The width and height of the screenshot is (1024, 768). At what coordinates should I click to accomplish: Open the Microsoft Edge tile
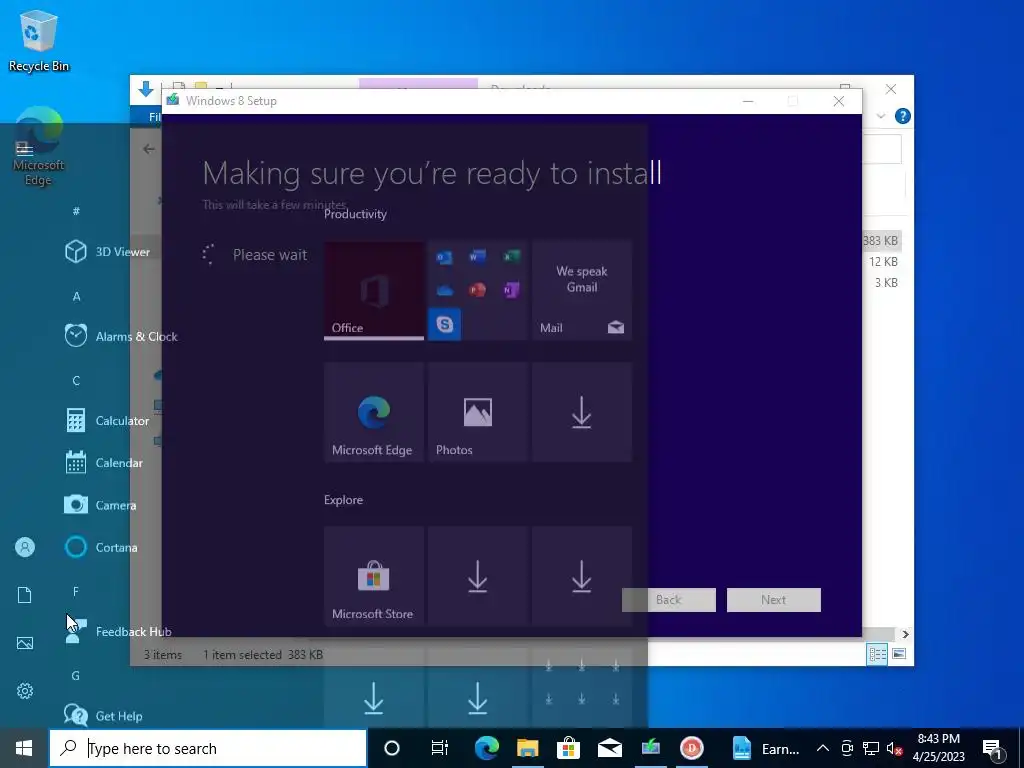point(374,413)
